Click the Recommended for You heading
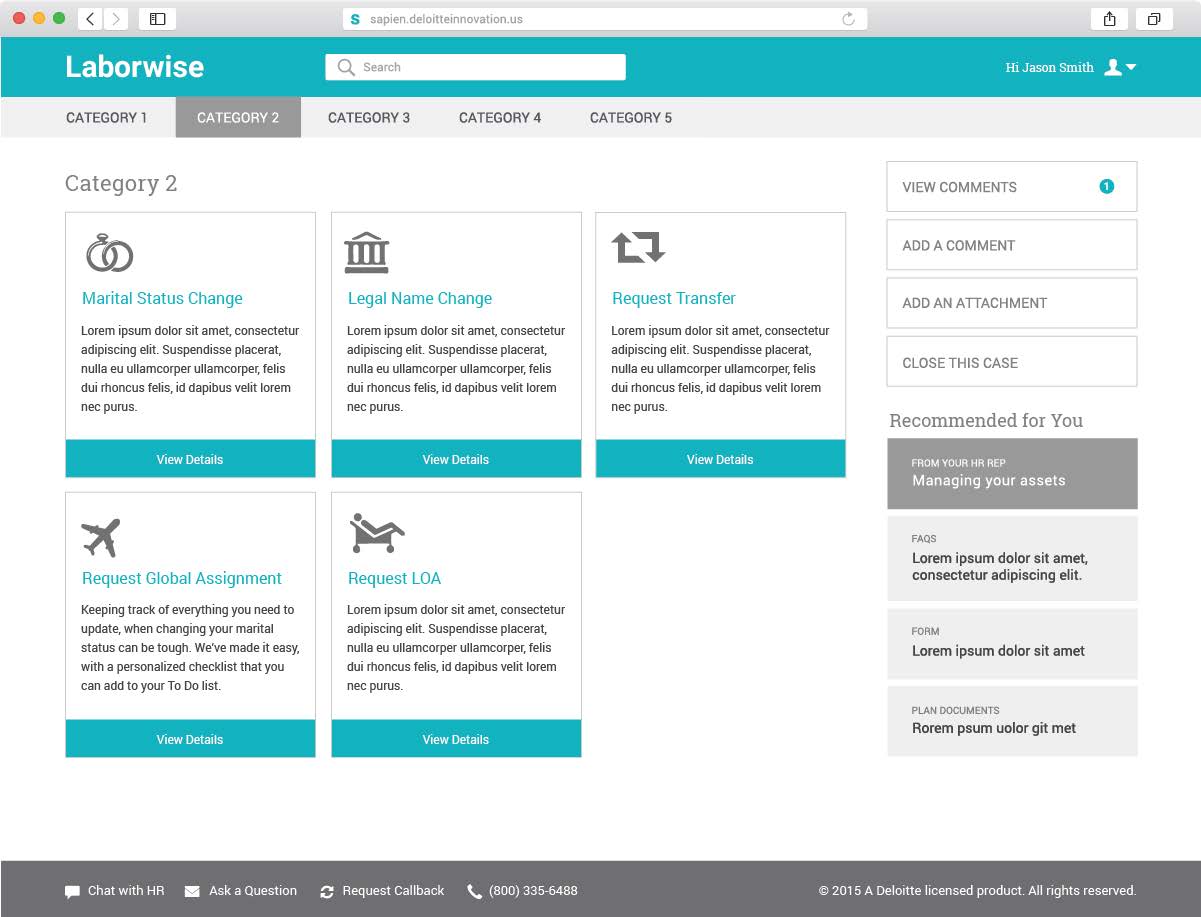The height and width of the screenshot is (917, 1201). tap(986, 420)
